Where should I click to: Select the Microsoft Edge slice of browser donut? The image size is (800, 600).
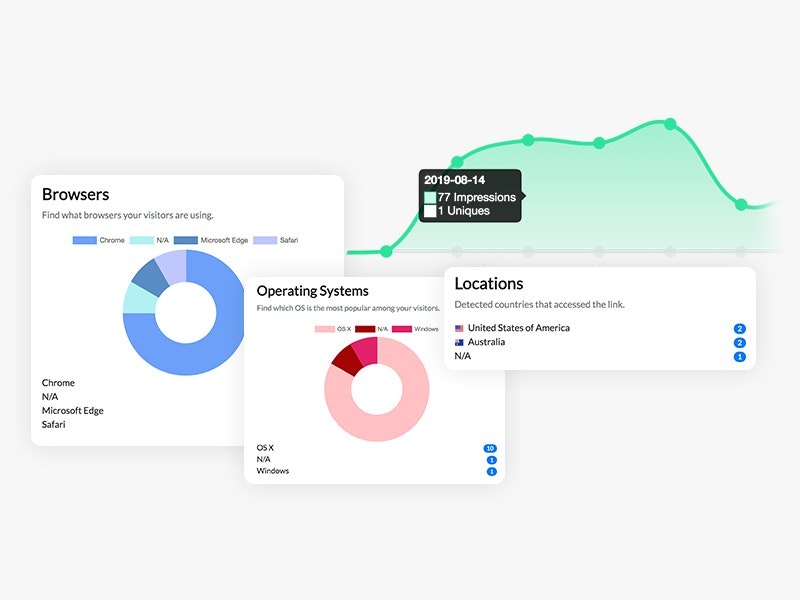152,279
